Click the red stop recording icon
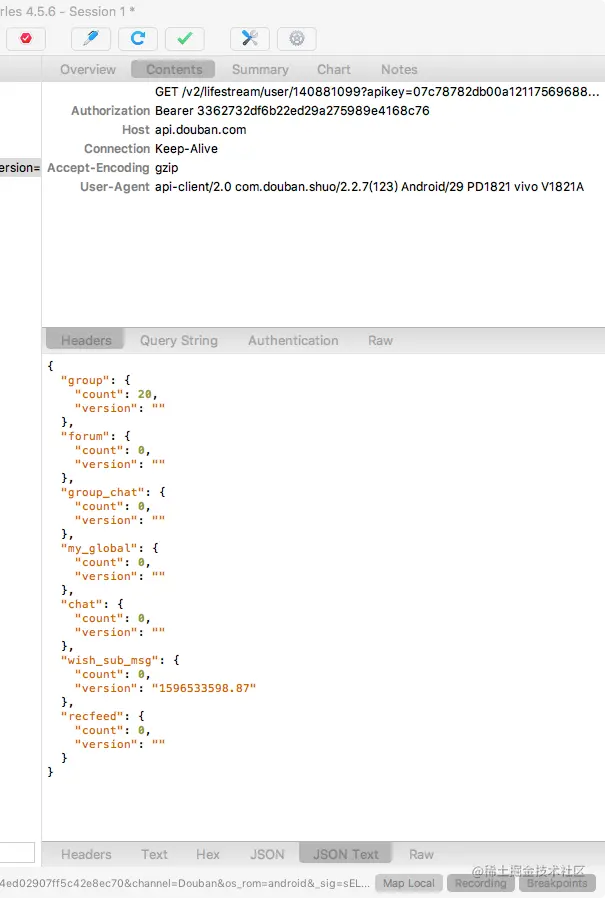Image resolution: width=605 pixels, height=898 pixels. point(26,38)
